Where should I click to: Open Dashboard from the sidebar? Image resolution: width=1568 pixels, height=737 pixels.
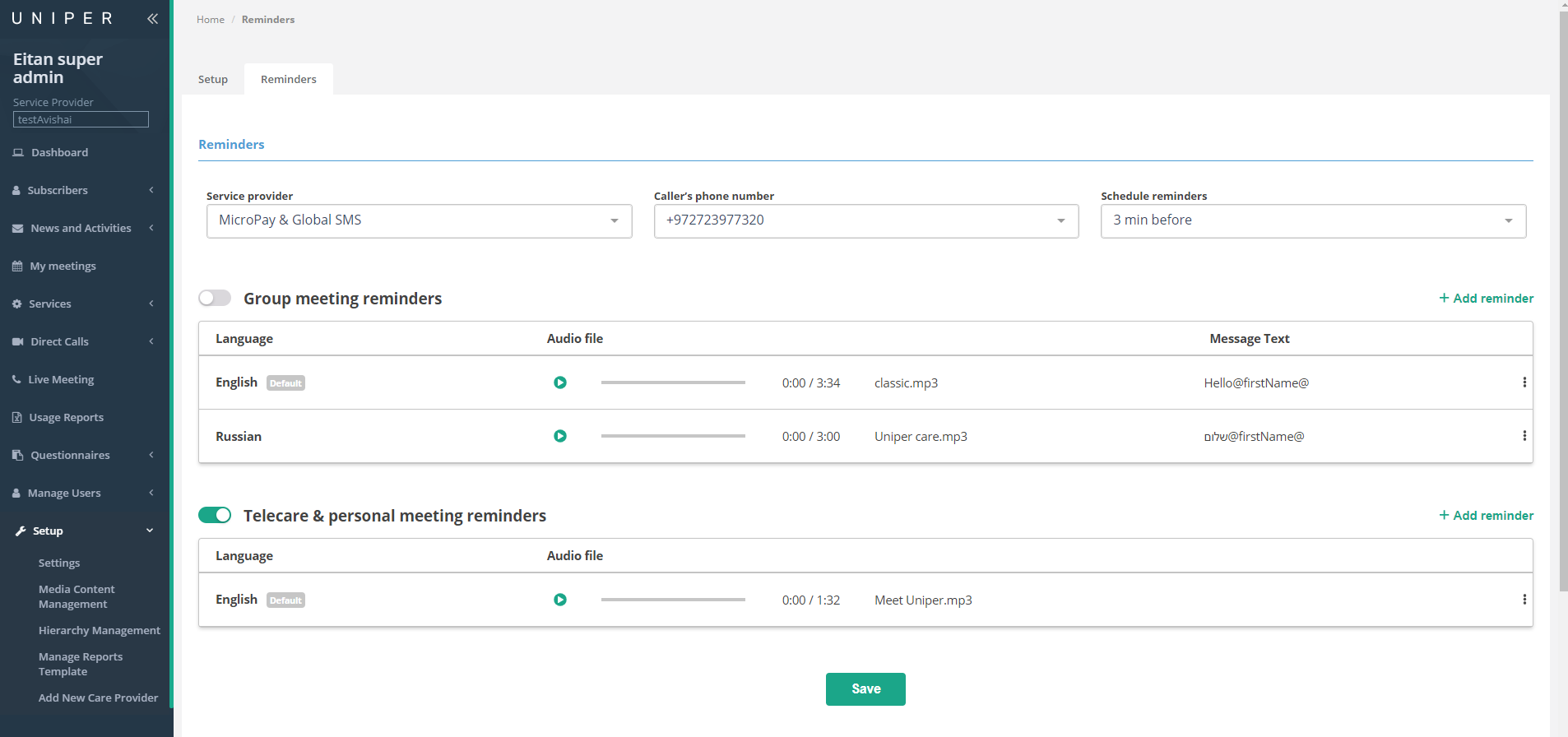[x=59, y=152]
